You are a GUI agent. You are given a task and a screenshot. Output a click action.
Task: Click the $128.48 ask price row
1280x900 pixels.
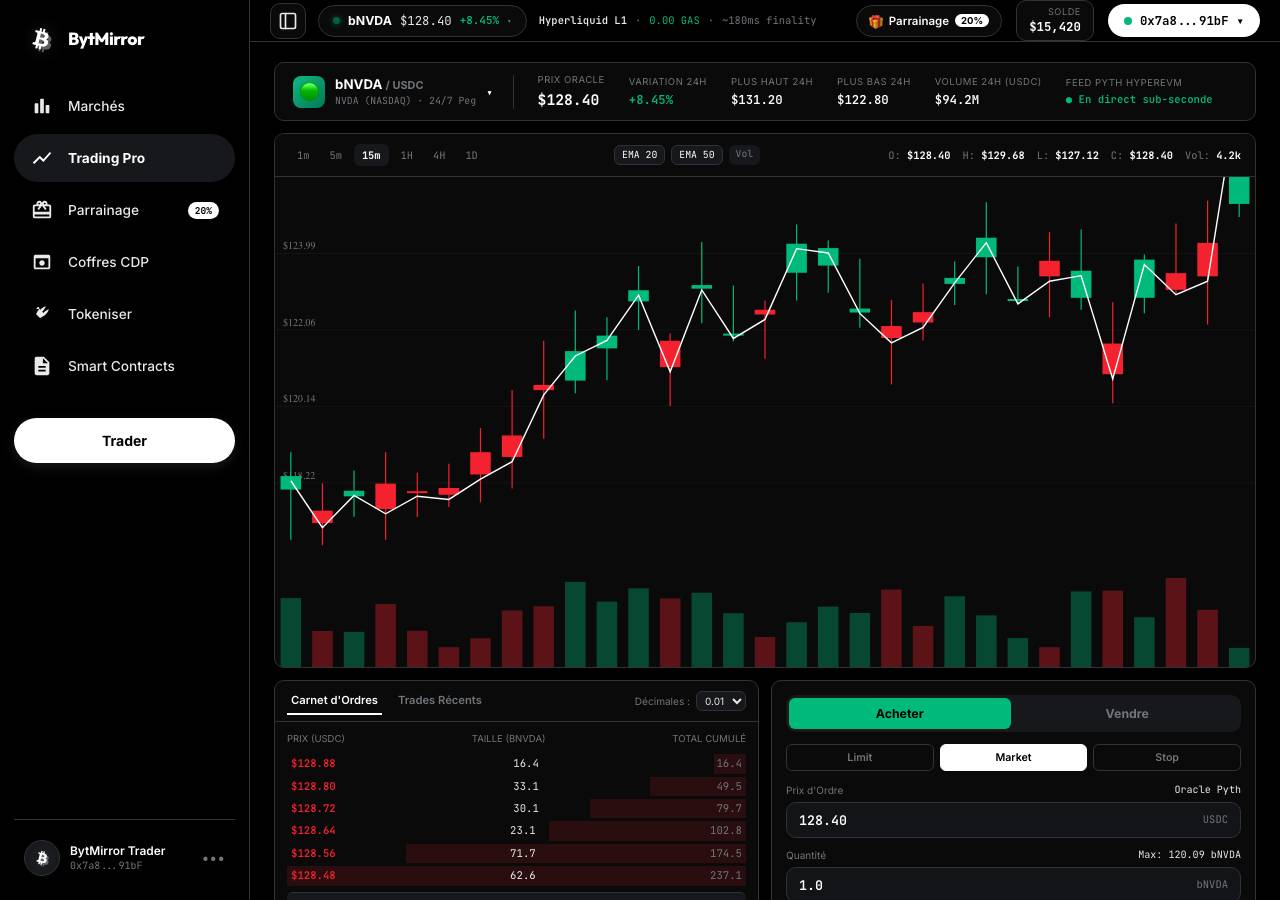516,875
